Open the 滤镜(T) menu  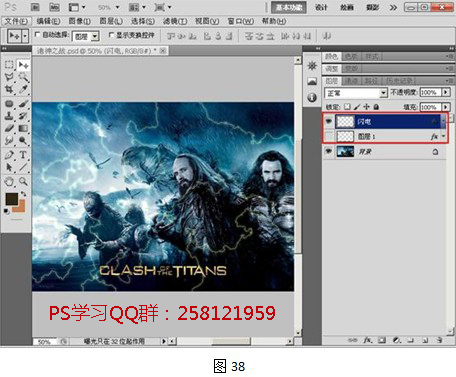click(x=175, y=21)
